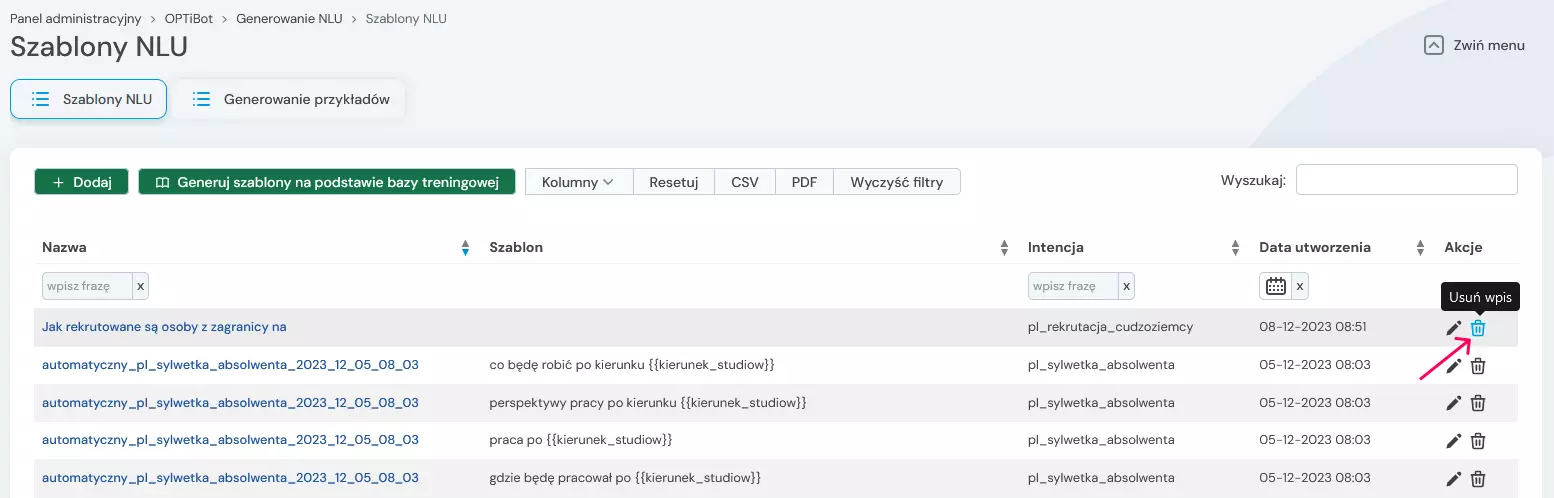Sort the table by Szablon column
This screenshot has width=1554, height=498.
(x=1004, y=248)
